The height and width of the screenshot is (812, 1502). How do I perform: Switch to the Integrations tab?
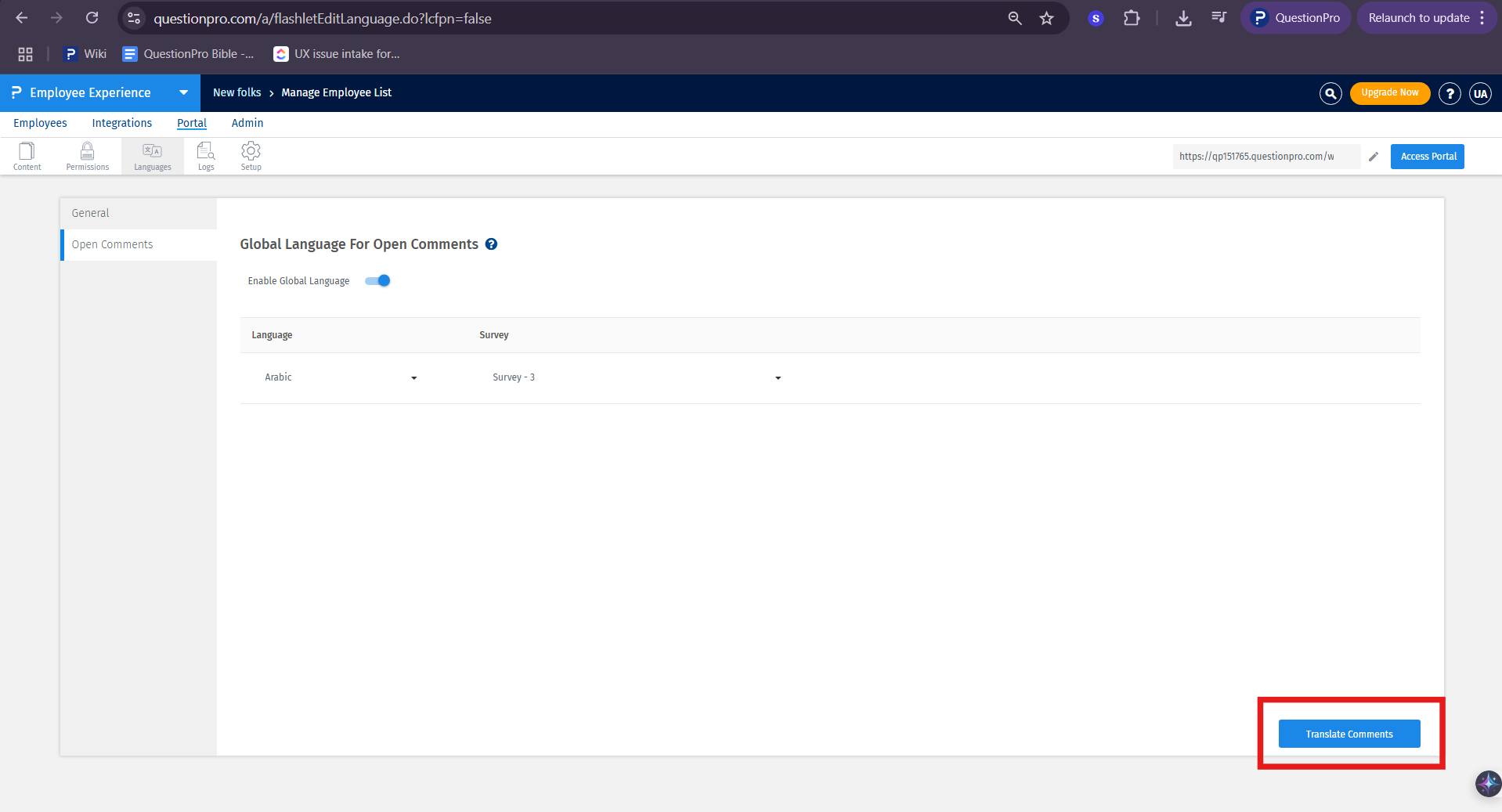pos(122,123)
